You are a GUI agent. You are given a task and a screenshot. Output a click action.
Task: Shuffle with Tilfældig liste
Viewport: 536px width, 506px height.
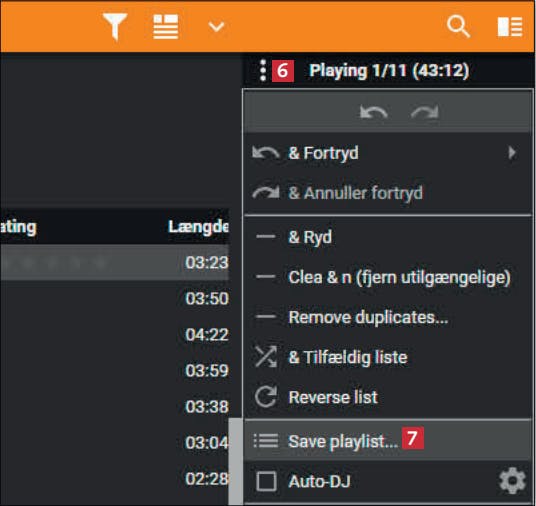(x=388, y=357)
